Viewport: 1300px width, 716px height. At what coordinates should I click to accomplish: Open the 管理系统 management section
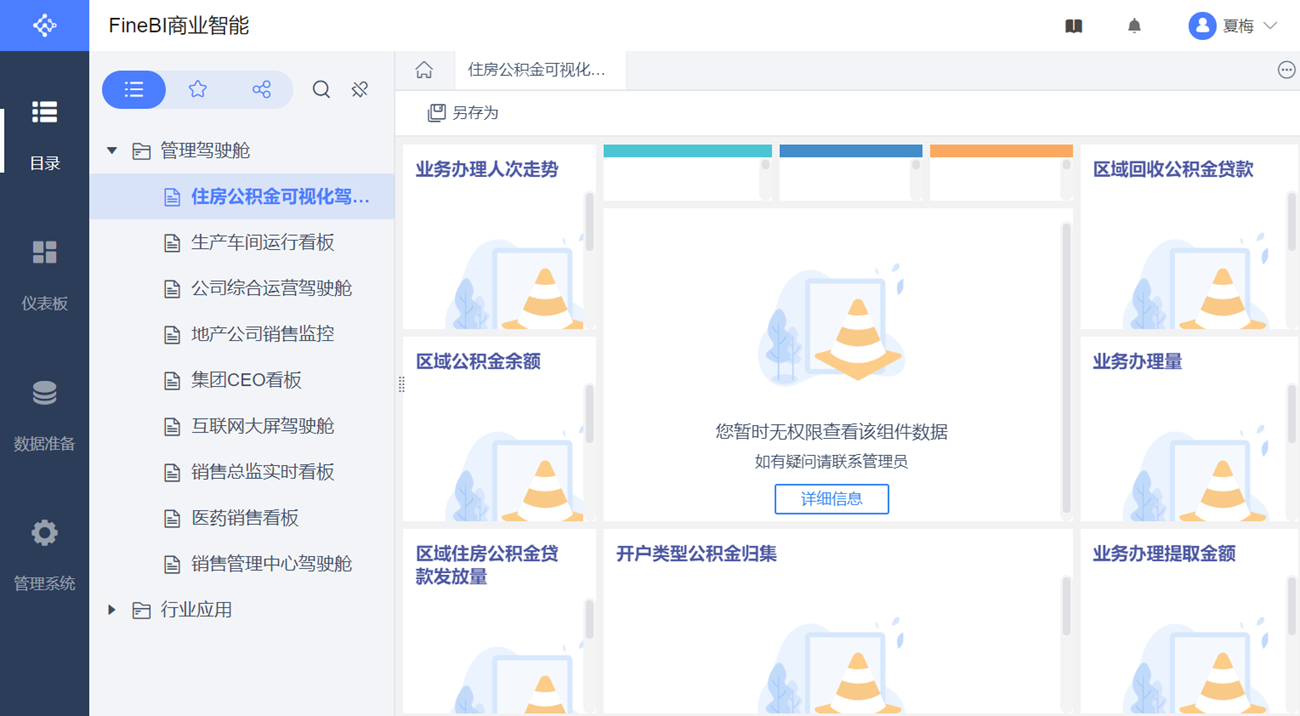(44, 555)
